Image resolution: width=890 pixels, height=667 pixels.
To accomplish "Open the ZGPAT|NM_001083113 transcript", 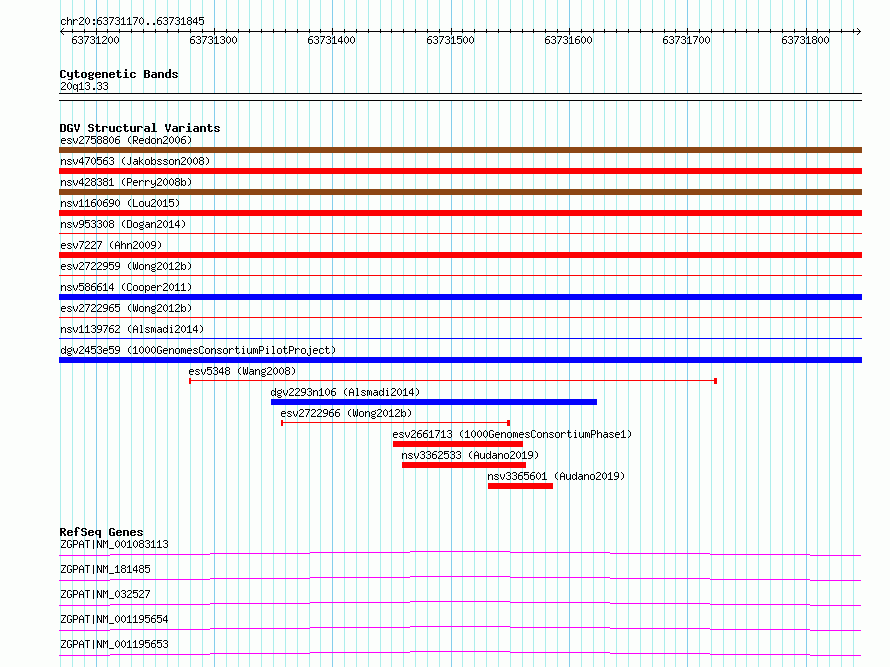I will coord(114,544).
